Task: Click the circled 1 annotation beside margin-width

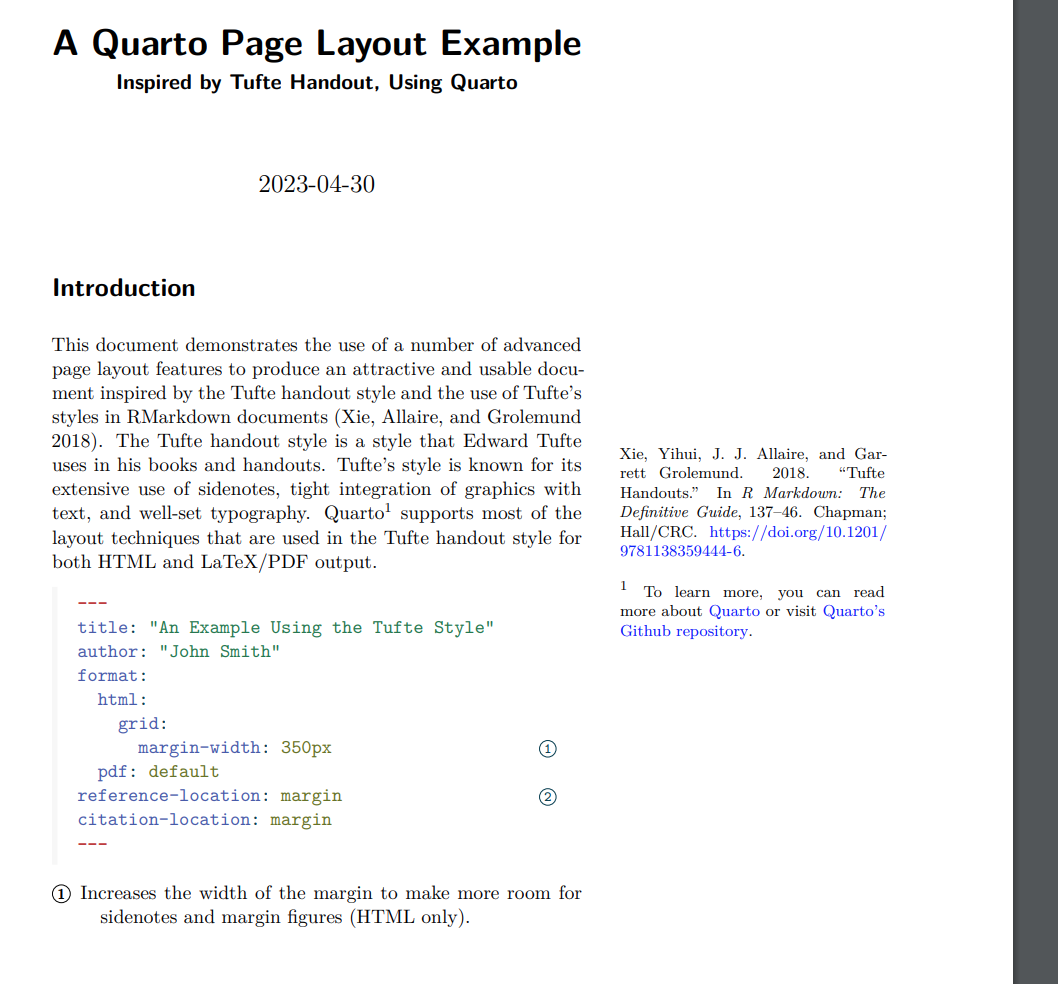Action: 548,749
